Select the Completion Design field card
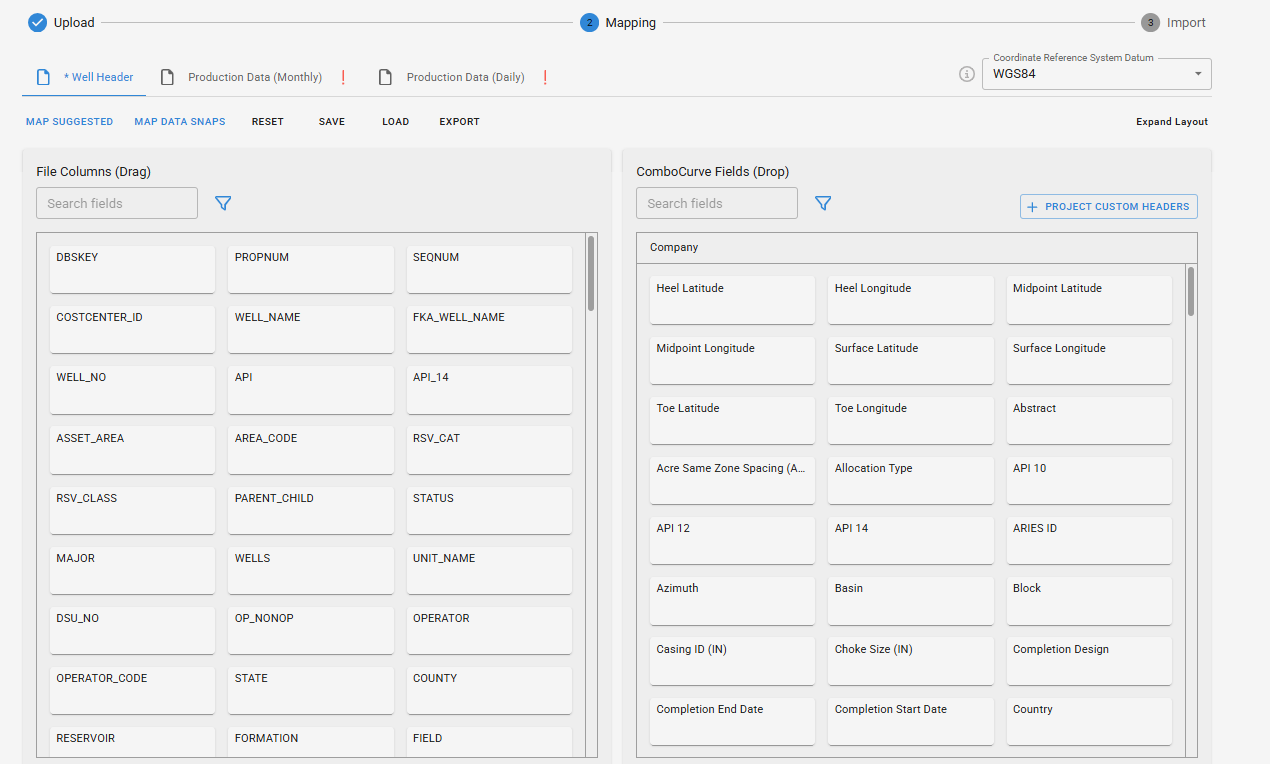 [1089, 661]
